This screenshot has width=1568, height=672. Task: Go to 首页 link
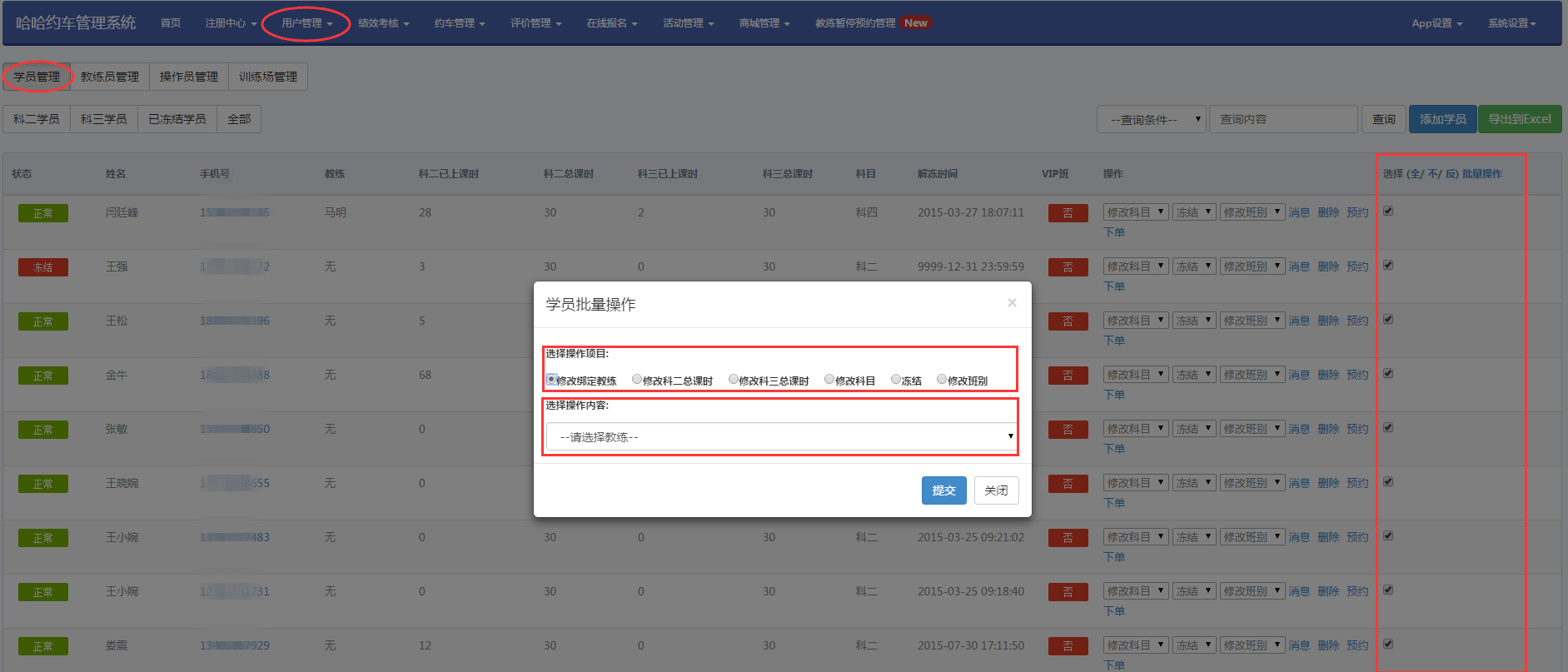171,23
